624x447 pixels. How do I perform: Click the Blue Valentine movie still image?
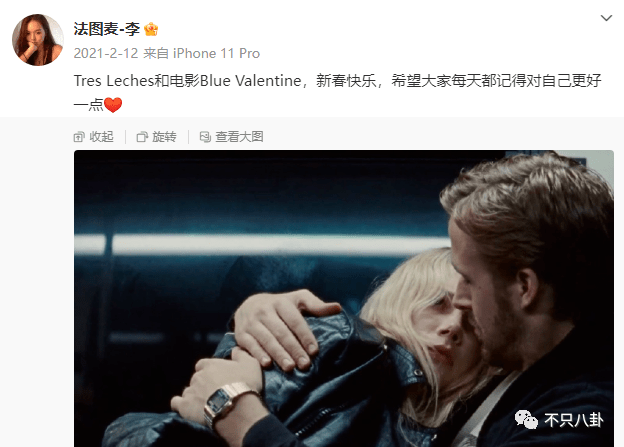(344, 299)
